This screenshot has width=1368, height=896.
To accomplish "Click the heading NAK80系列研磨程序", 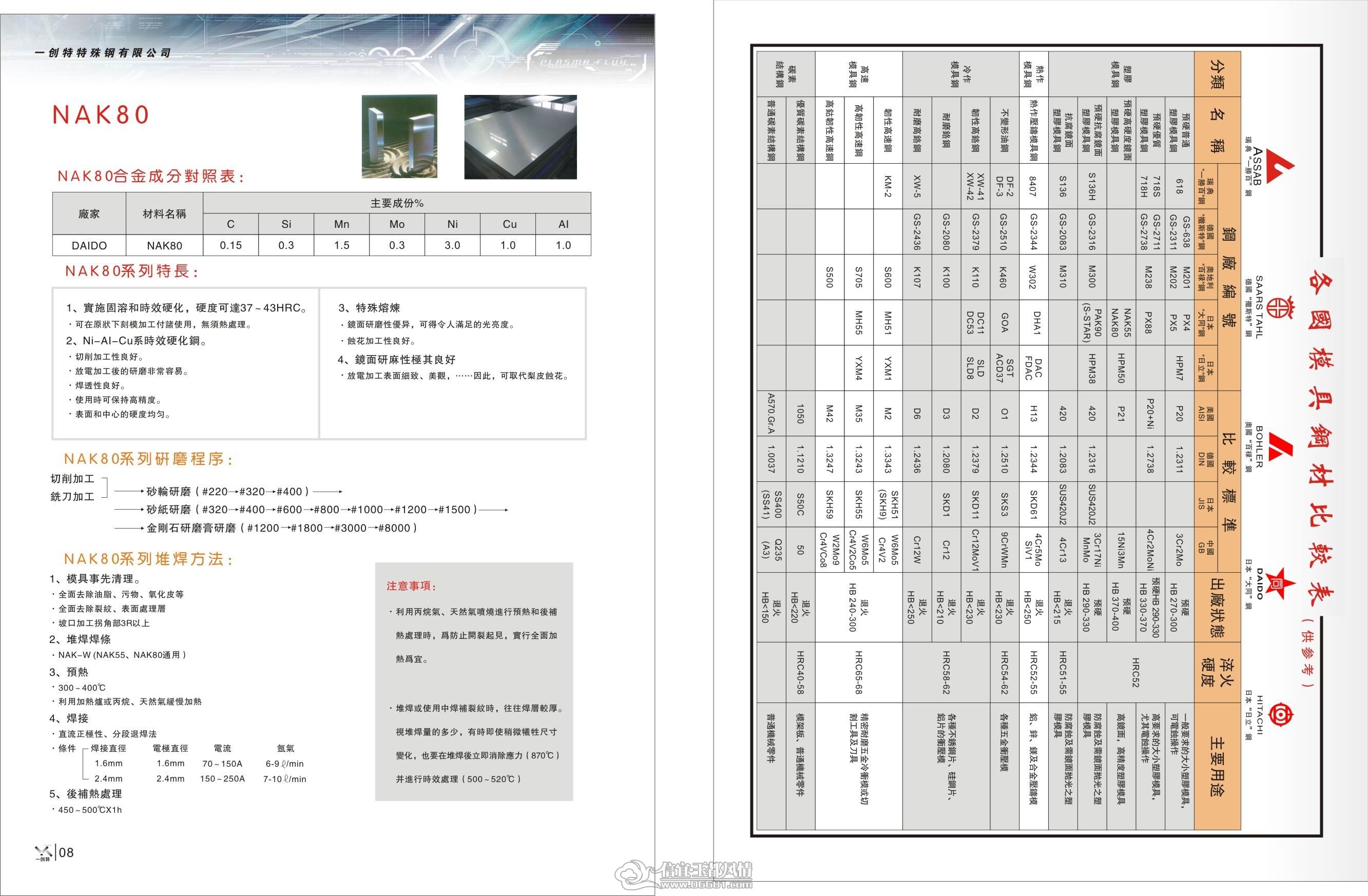I will [x=148, y=459].
